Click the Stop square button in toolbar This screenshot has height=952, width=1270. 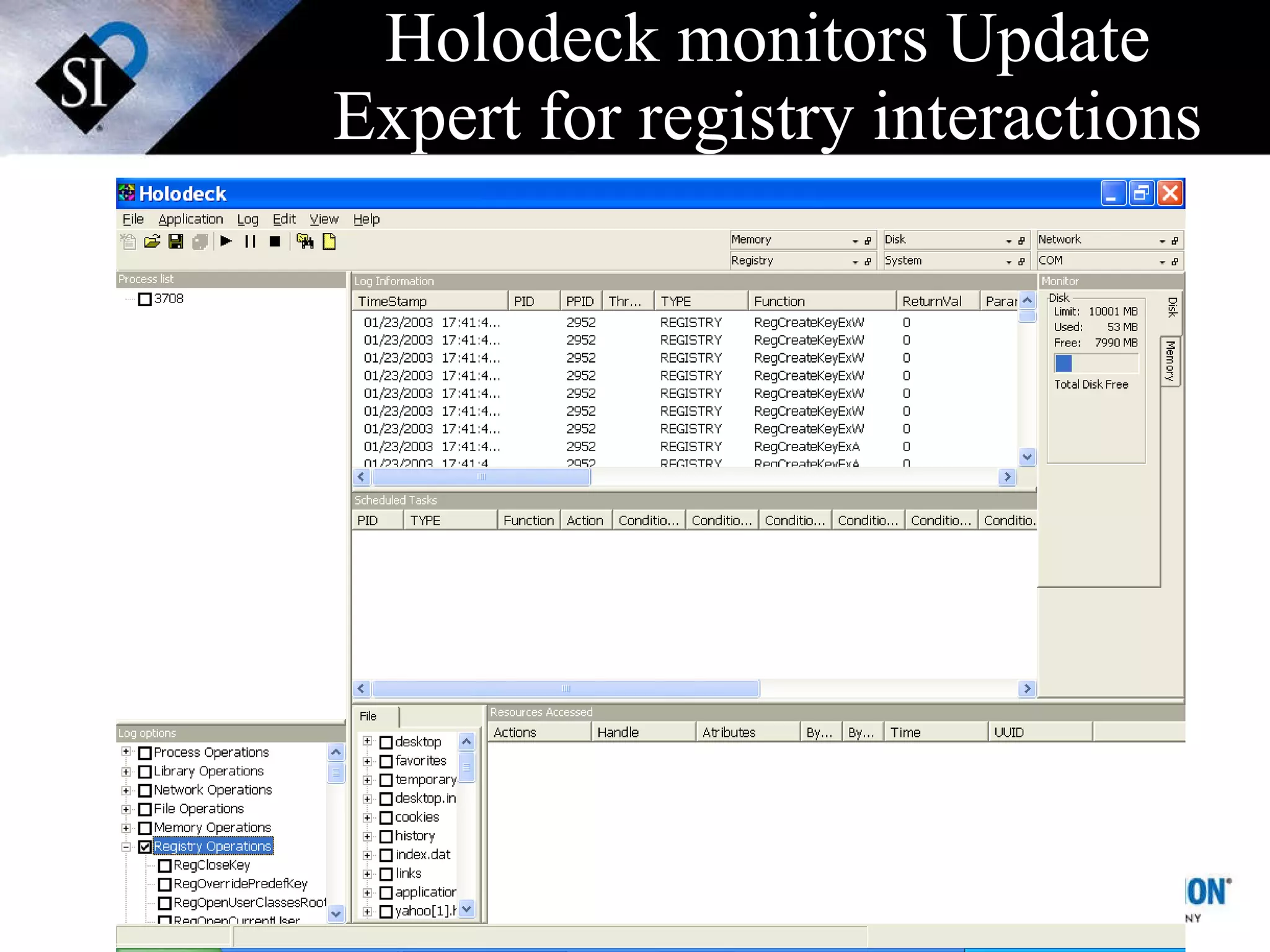coord(275,242)
